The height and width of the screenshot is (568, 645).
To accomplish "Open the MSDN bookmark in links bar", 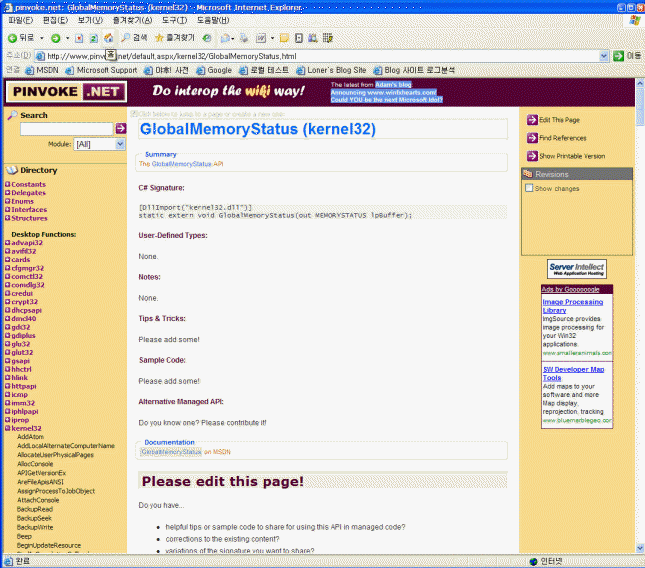I will pos(43,71).
